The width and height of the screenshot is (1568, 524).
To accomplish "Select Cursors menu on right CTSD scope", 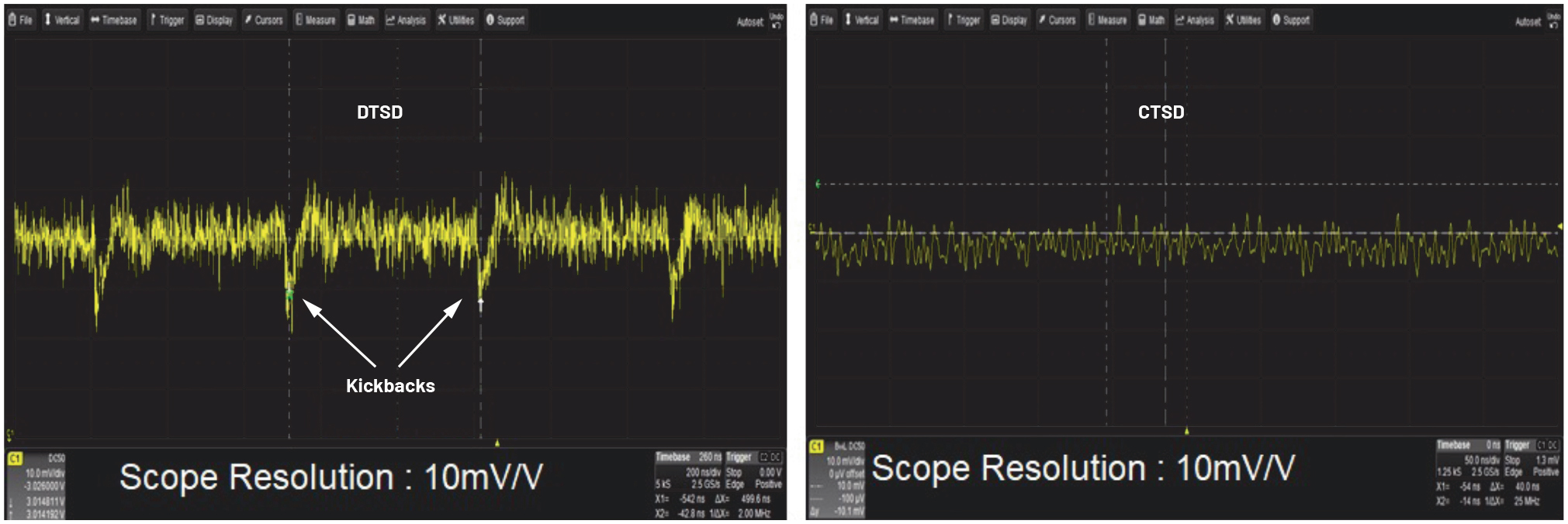I will click(1057, 20).
